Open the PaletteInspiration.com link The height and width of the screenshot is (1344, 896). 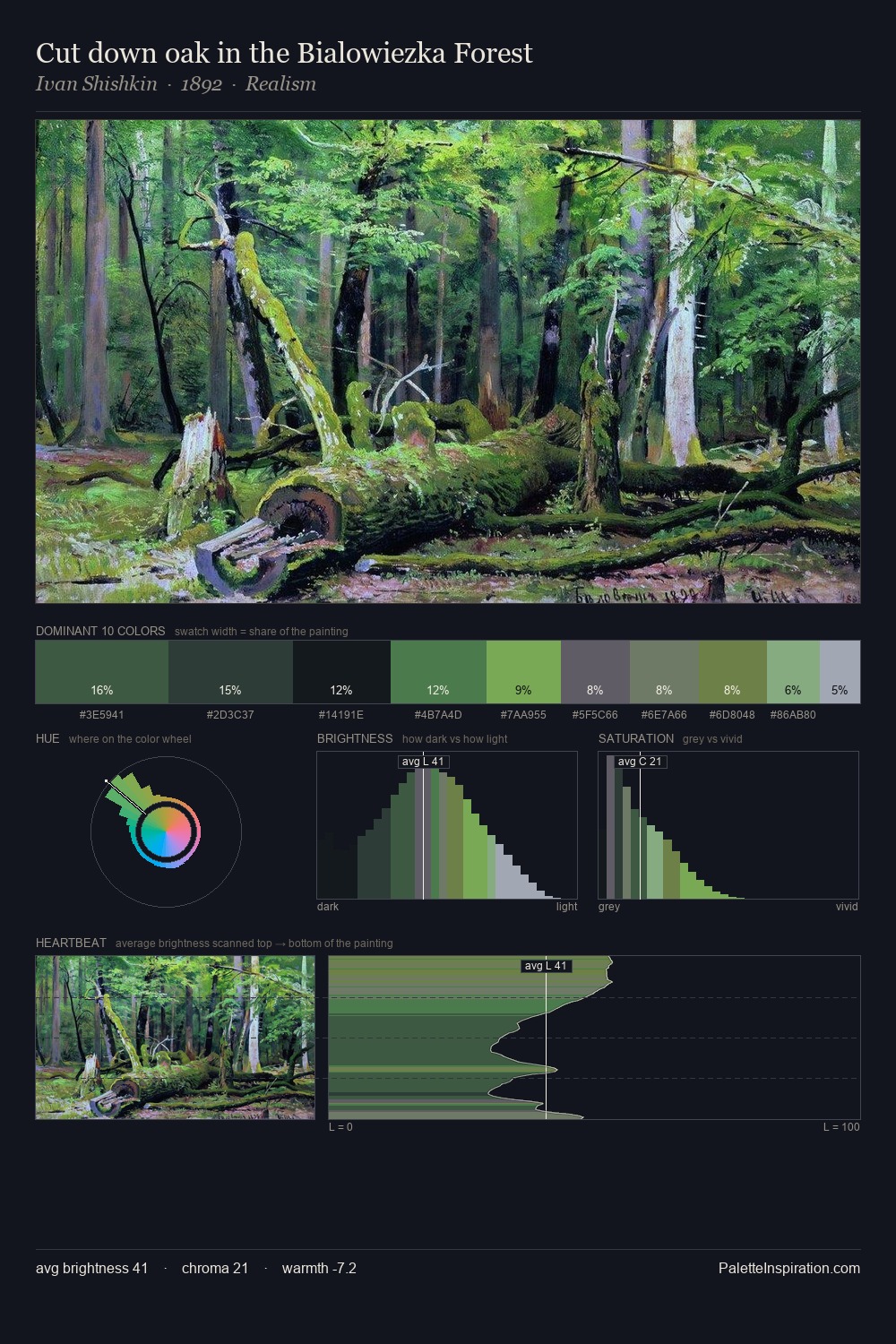pyautogui.click(x=789, y=1268)
